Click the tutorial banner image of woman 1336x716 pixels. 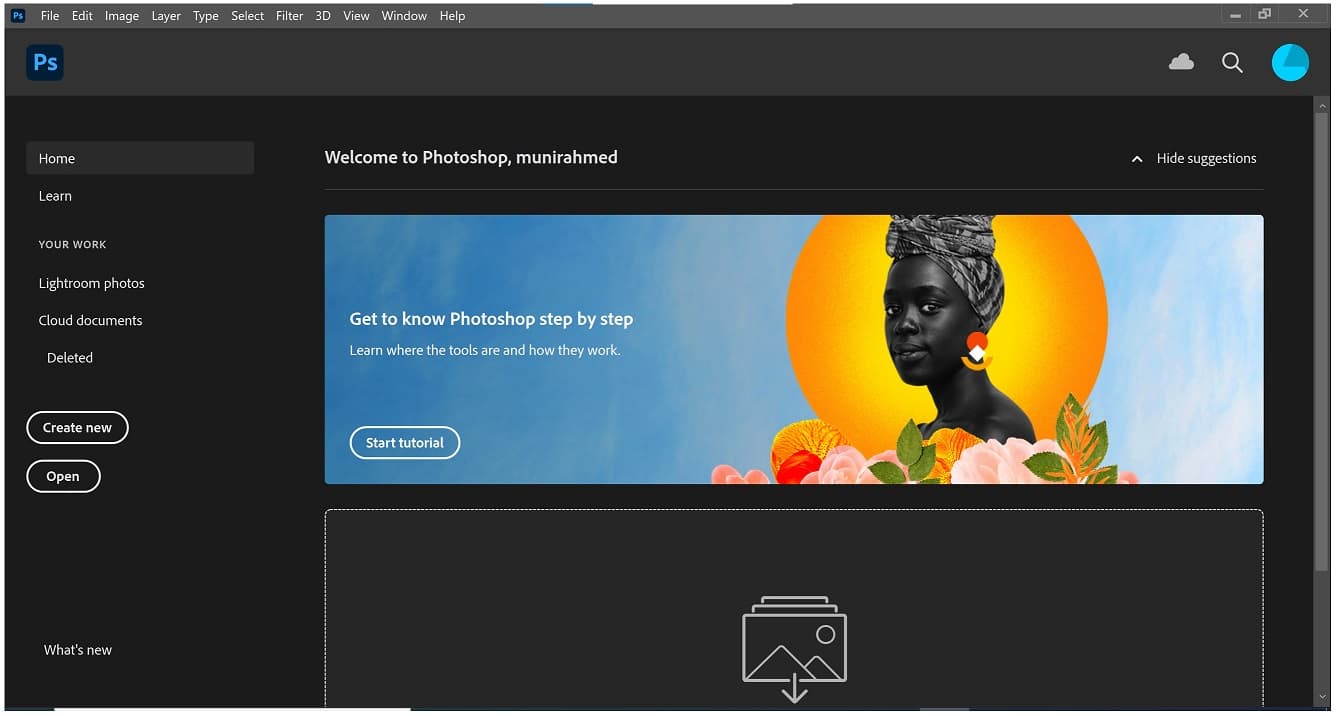pos(794,349)
